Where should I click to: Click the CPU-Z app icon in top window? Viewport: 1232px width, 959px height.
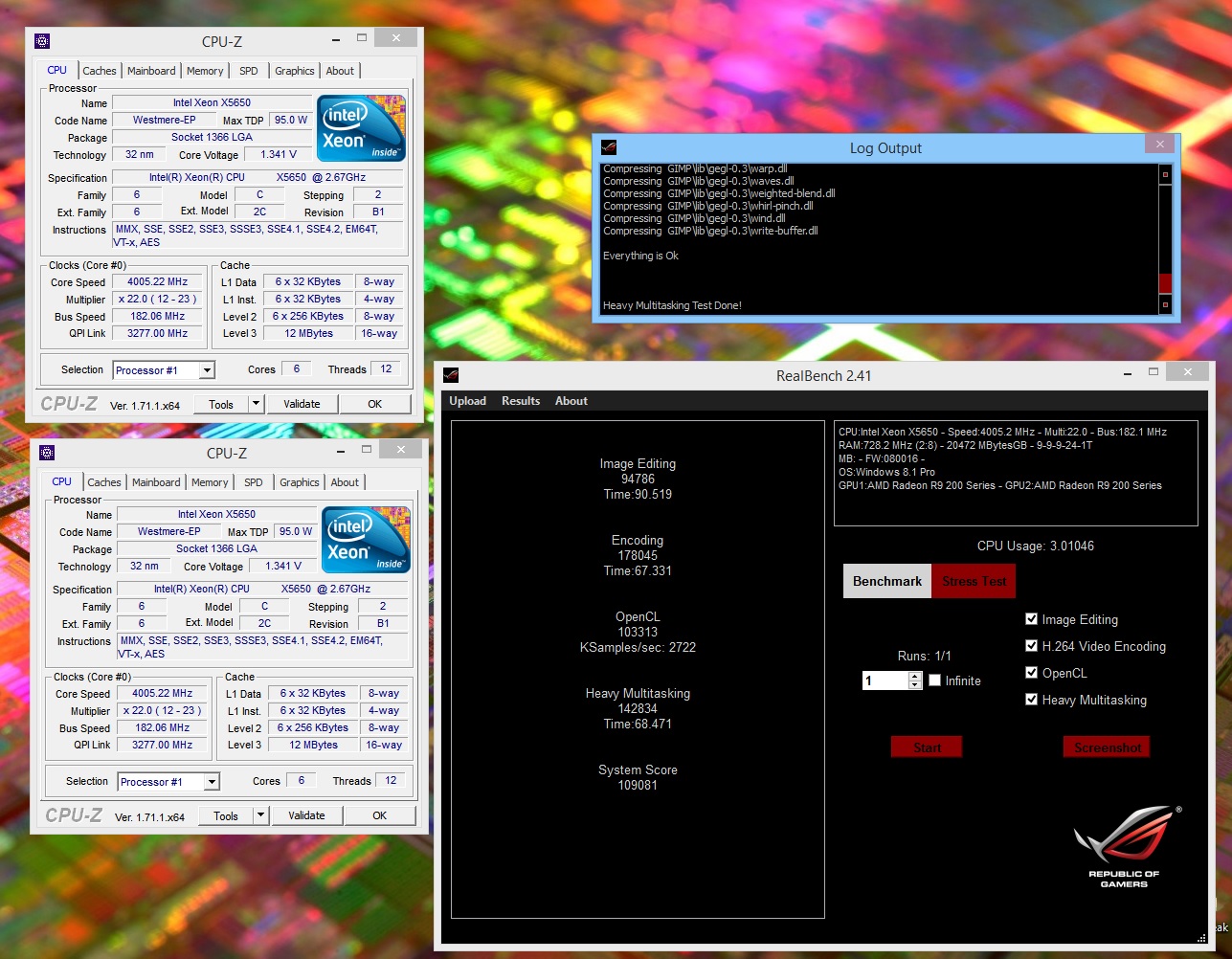tap(41, 41)
